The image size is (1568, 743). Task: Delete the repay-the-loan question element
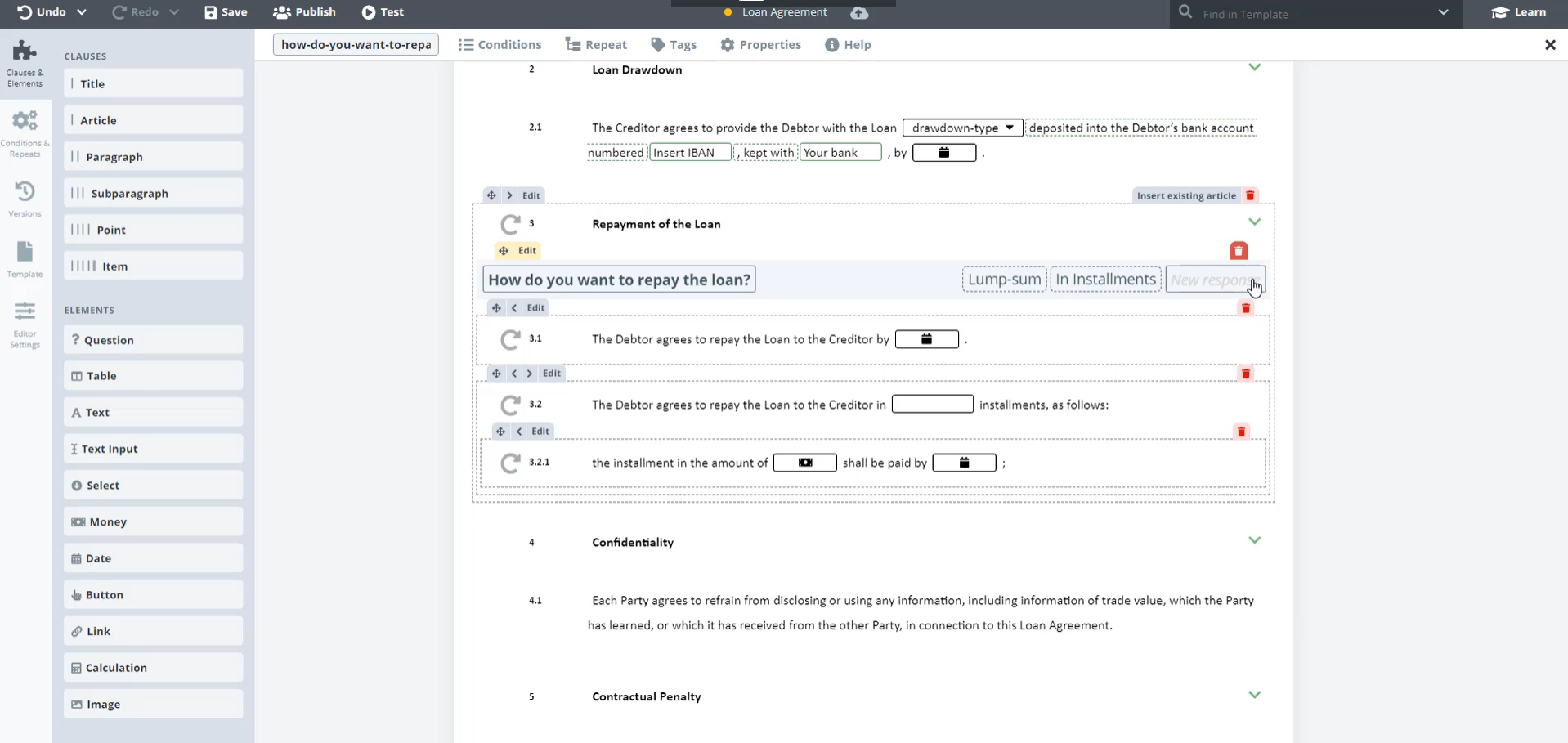(1239, 251)
